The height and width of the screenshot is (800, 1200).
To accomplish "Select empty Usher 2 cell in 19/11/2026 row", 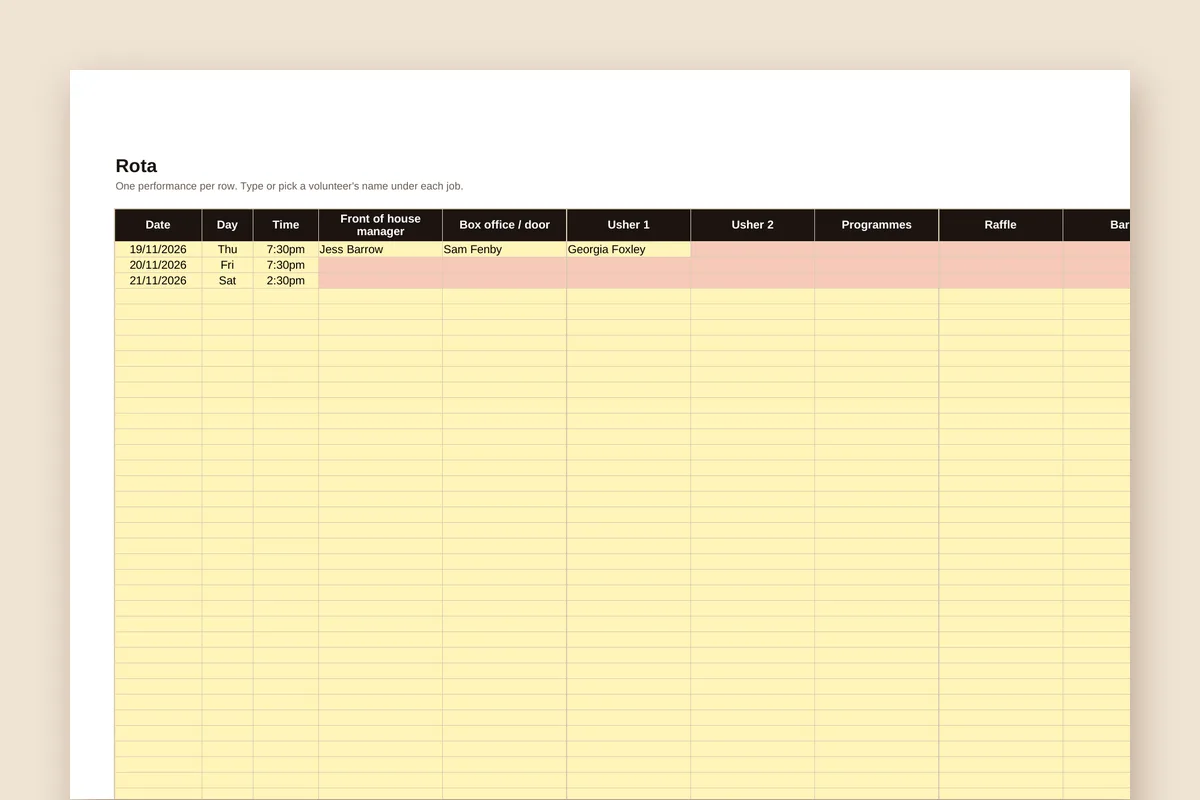I will (752, 249).
